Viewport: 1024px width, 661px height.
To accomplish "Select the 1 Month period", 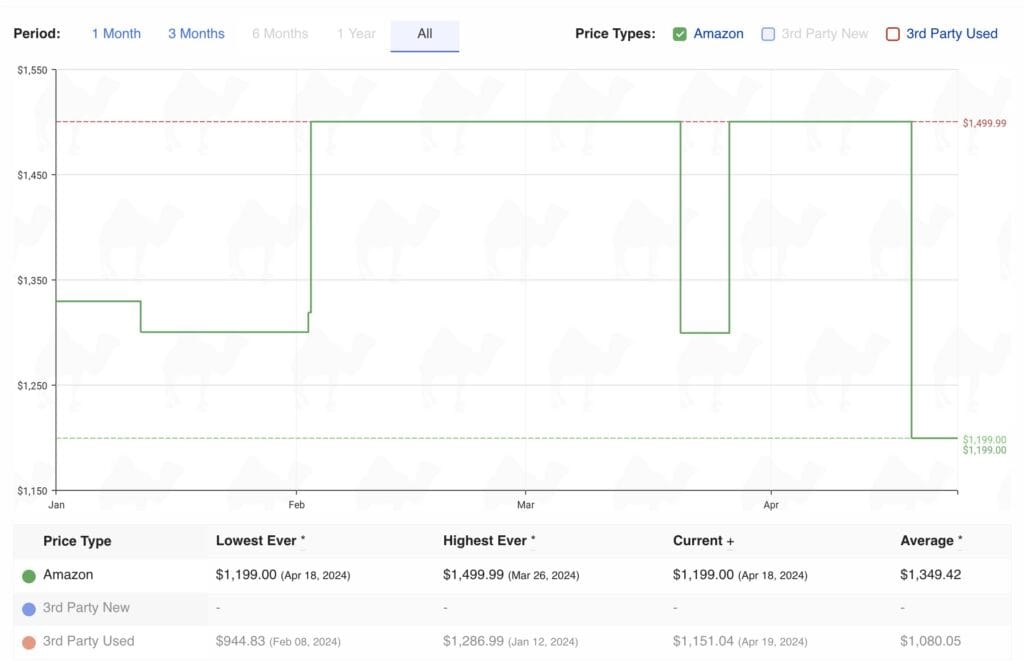I will [x=116, y=34].
